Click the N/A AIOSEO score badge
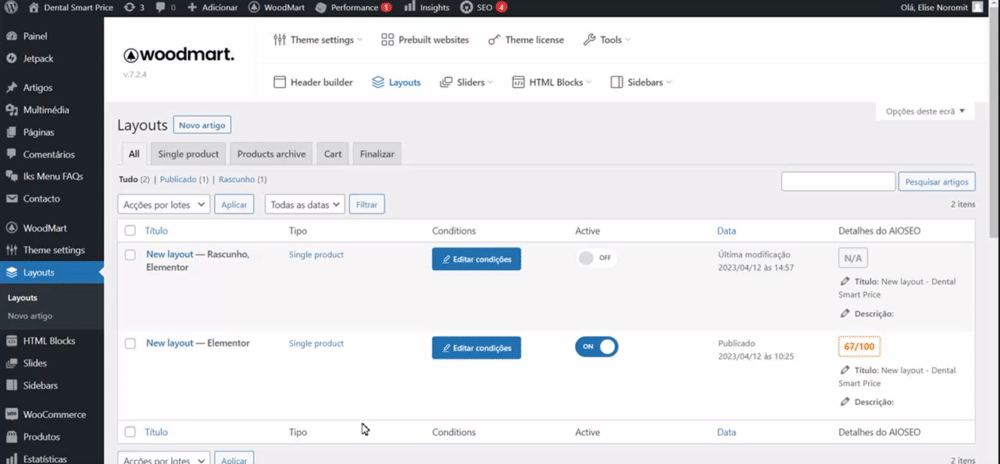Image resolution: width=1000 pixels, height=464 pixels. (853, 258)
